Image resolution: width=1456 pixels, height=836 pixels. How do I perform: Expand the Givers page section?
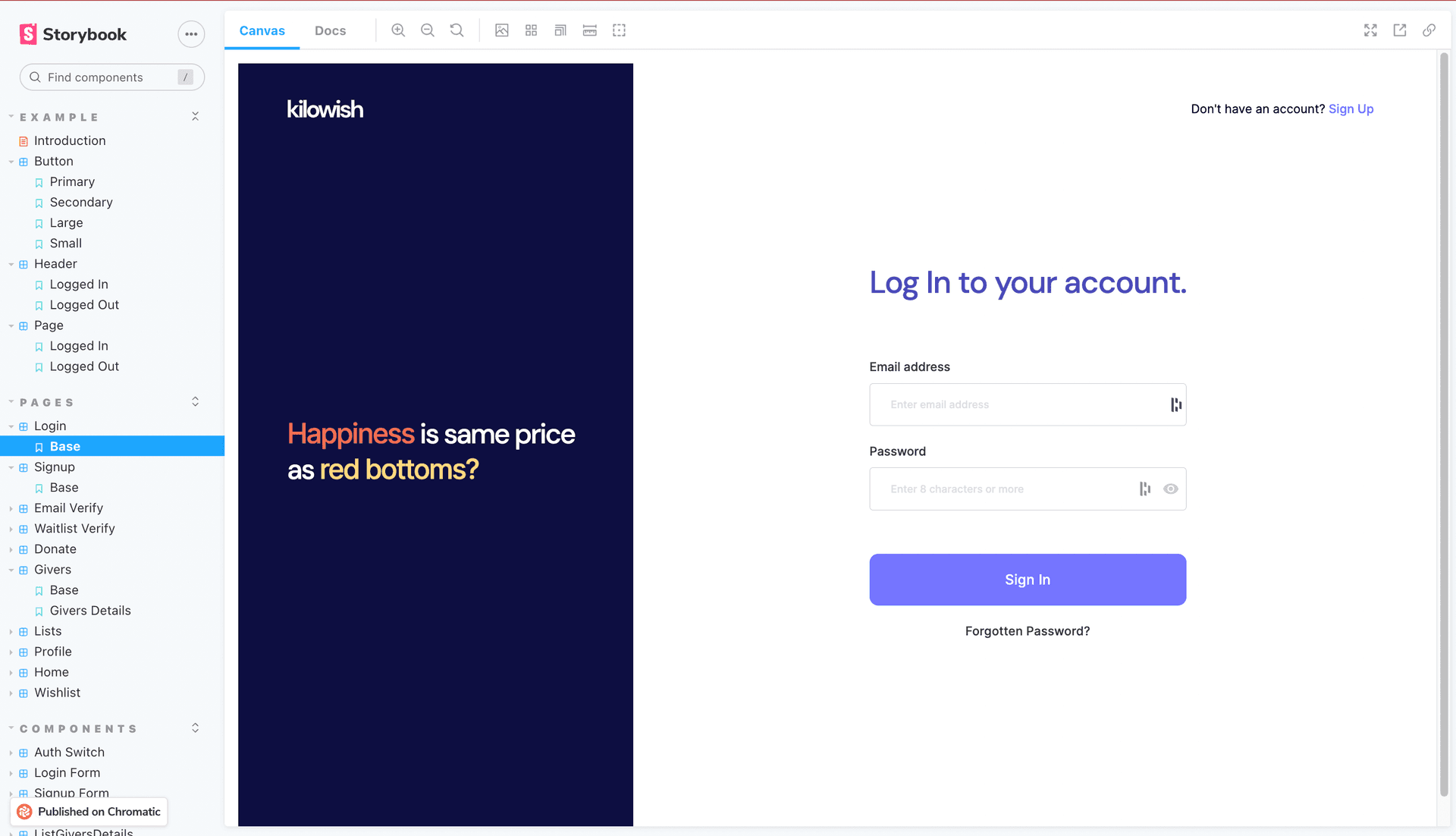pyautogui.click(x=9, y=569)
